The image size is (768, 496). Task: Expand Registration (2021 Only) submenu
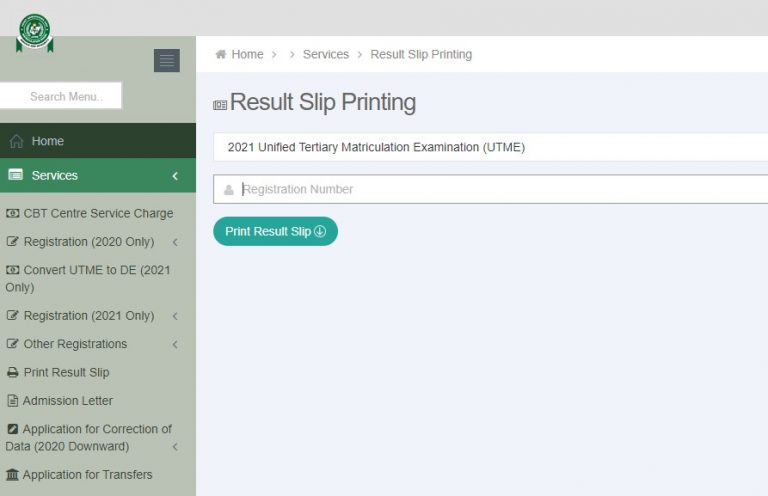click(x=175, y=316)
